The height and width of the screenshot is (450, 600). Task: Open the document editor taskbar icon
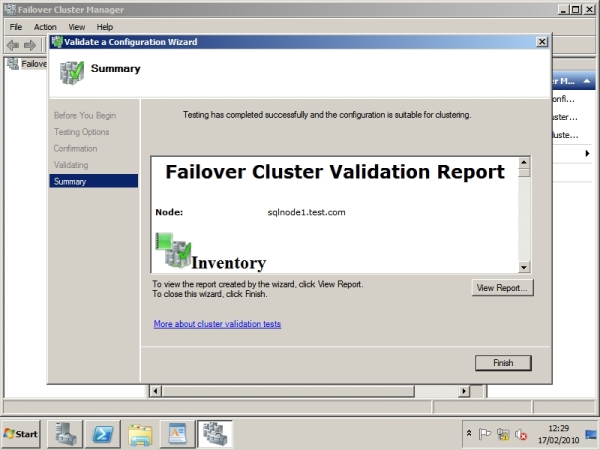click(x=178, y=434)
